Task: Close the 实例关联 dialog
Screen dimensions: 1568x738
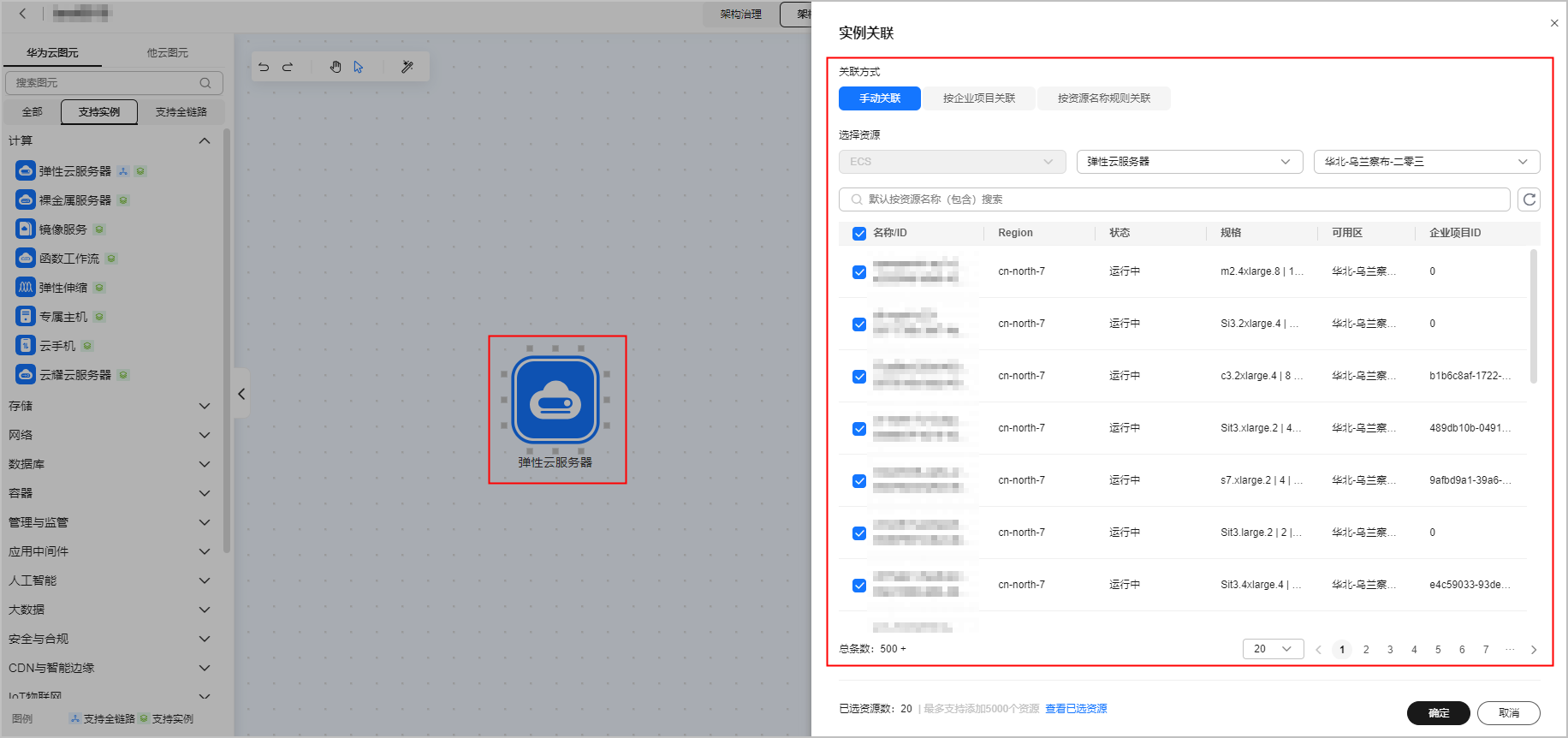Action: pos(1554,23)
